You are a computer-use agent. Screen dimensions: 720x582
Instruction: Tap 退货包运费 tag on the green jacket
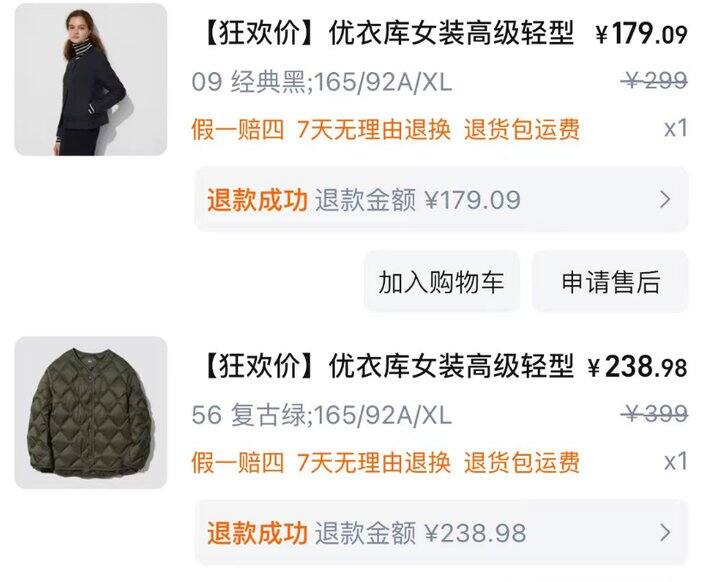click(522, 462)
